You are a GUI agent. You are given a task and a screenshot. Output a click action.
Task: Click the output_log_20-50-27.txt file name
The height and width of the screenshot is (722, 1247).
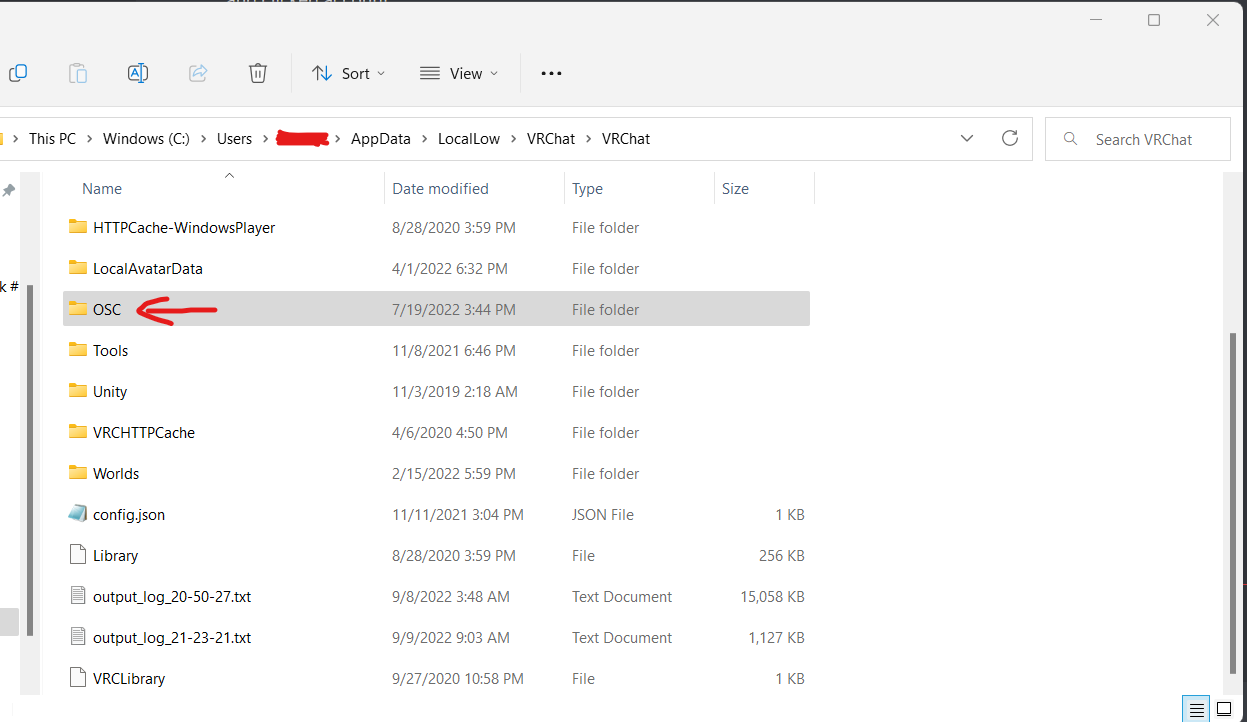tap(172, 597)
